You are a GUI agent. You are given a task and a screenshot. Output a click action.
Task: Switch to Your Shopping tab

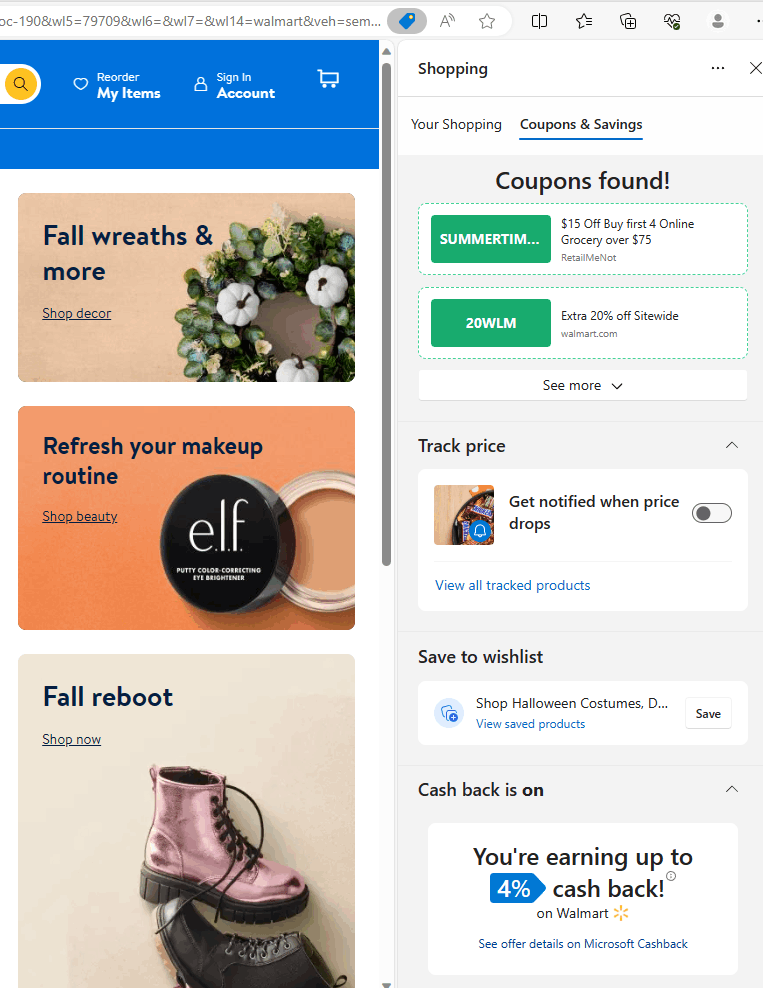[x=456, y=125]
